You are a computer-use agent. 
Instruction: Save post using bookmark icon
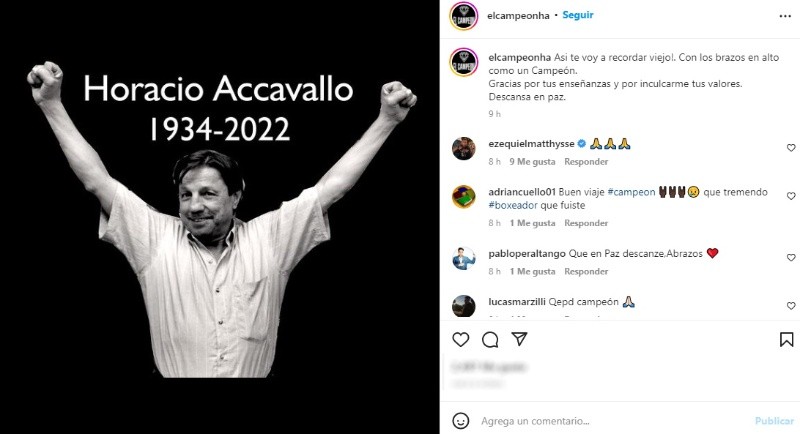click(x=787, y=340)
